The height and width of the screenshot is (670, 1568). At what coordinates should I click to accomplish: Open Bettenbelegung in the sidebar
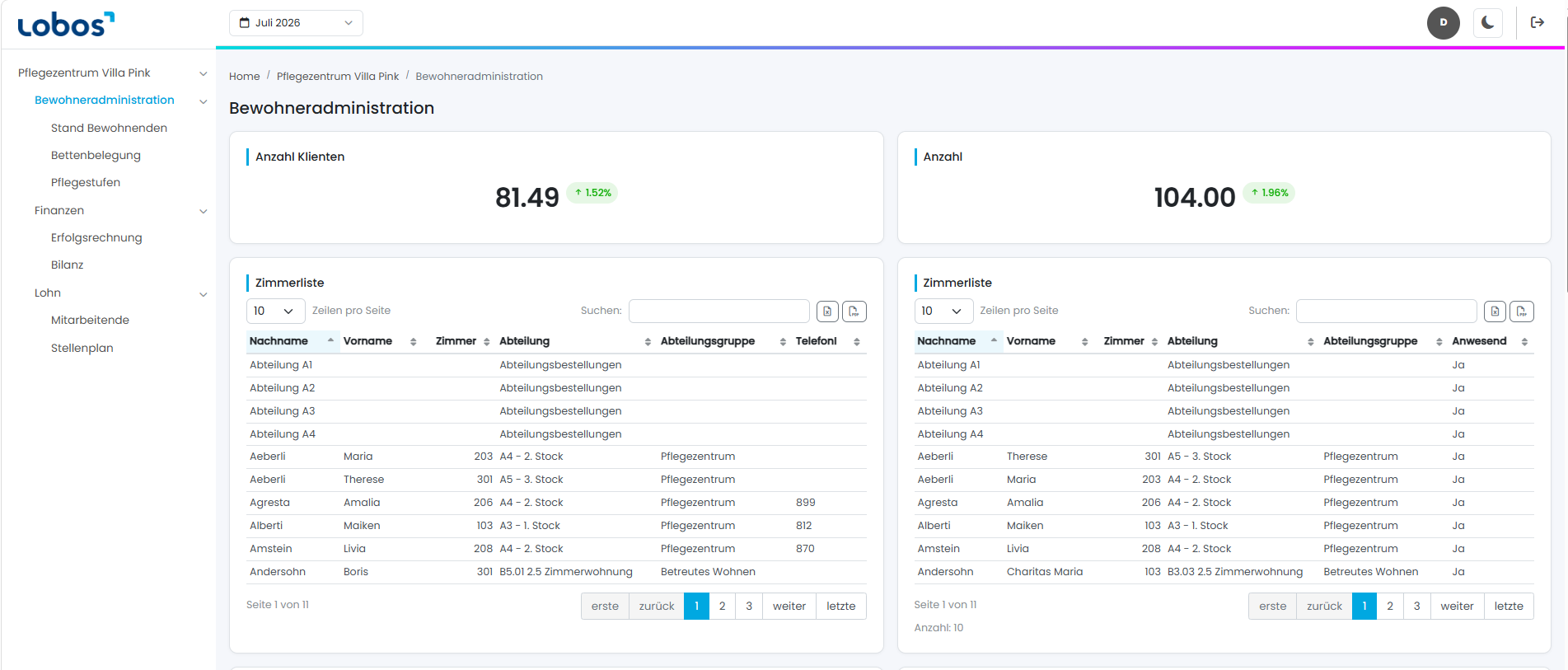click(x=96, y=155)
